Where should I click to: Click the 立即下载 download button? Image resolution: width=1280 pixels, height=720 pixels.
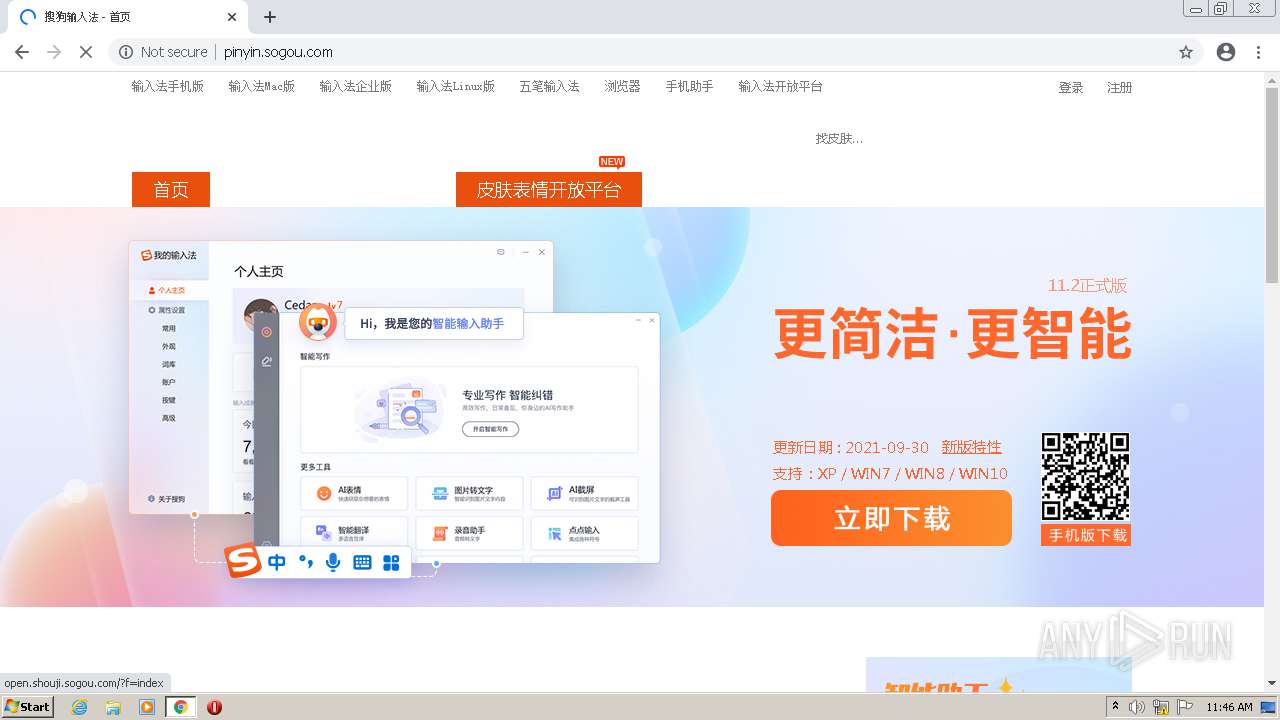(891, 518)
